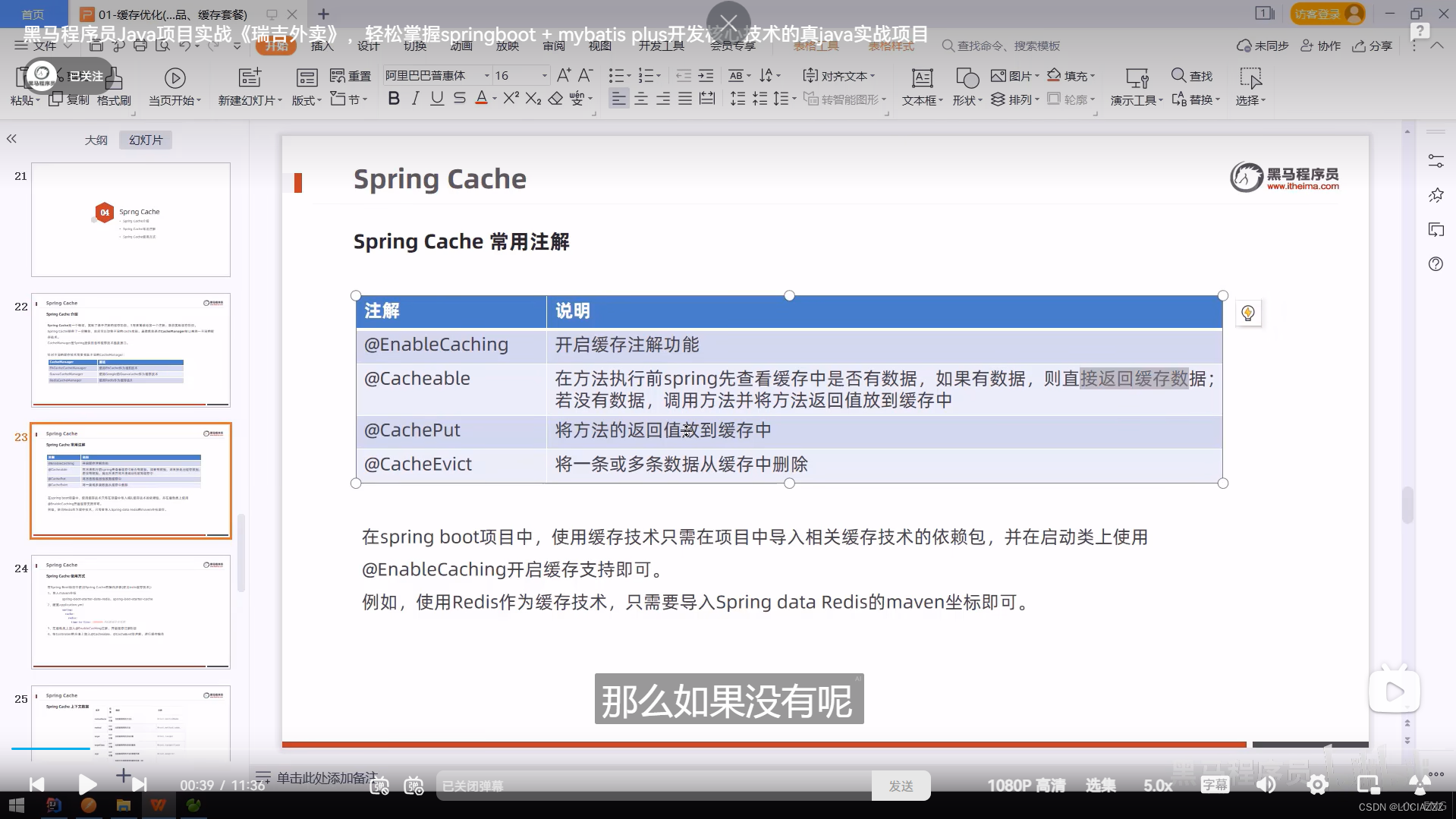Switch to the 大纲 outline tab
The width and height of the screenshot is (1456, 819).
96,140
